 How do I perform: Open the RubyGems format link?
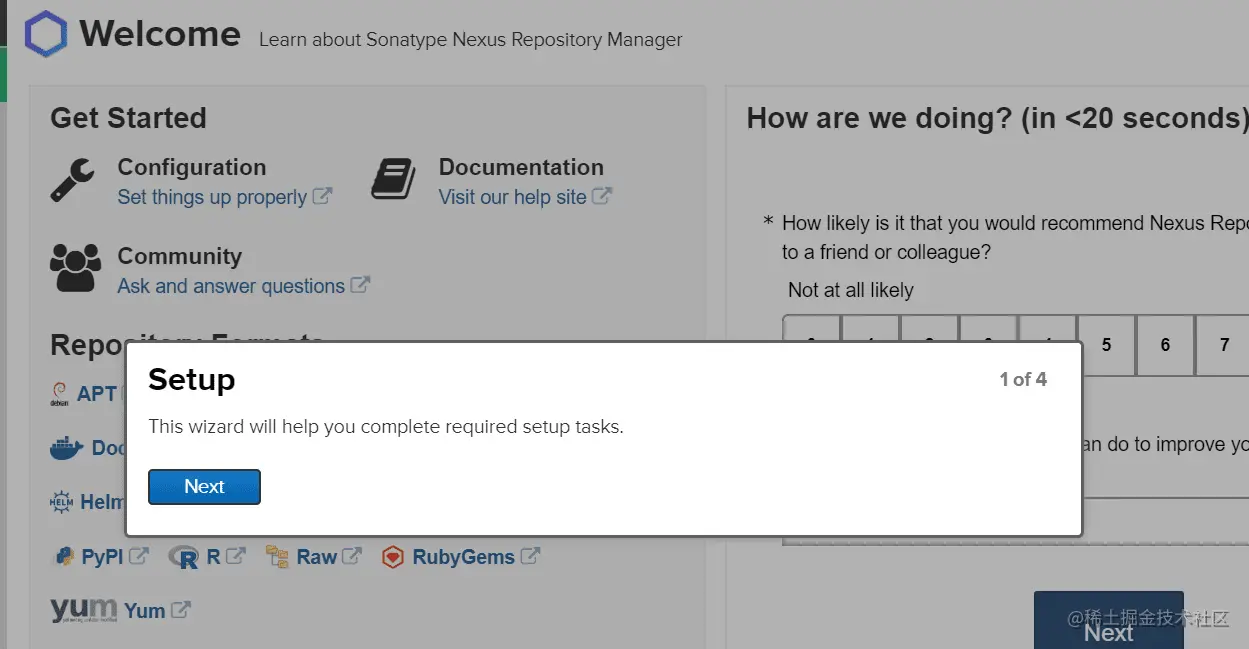click(x=463, y=557)
